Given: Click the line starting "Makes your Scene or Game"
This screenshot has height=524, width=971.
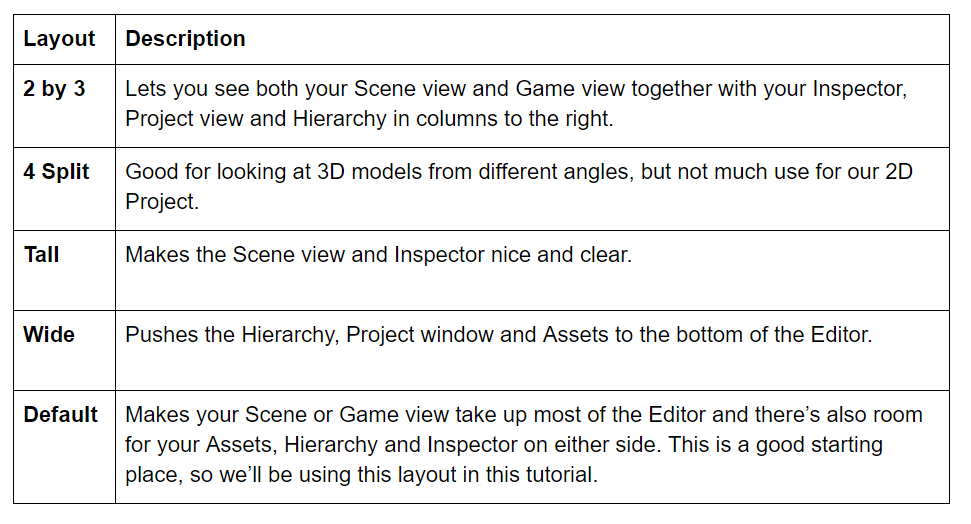Looking at the screenshot, I should click(523, 414).
